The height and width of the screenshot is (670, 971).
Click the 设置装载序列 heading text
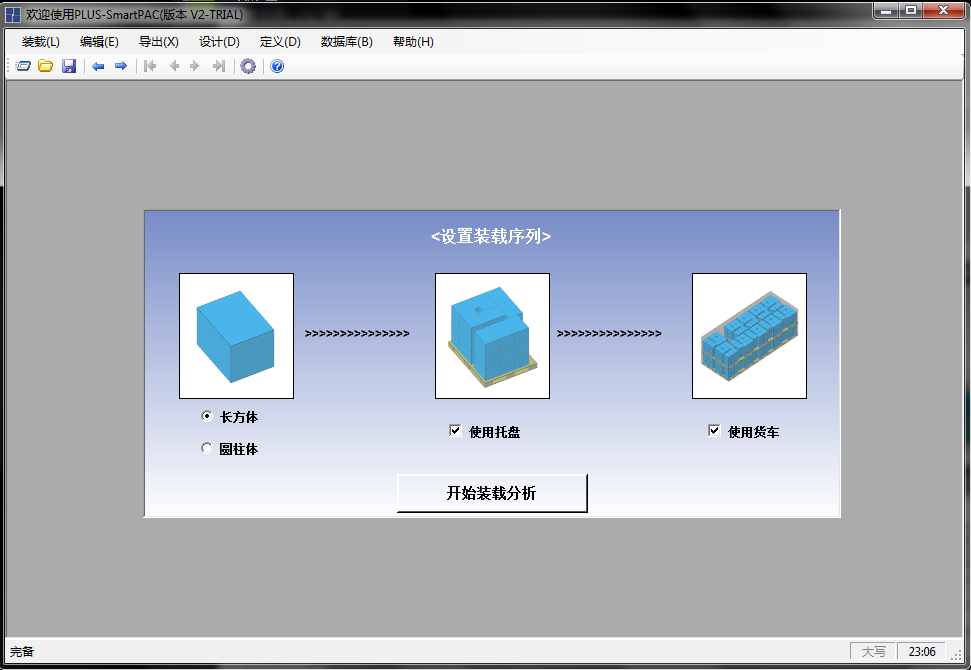click(x=491, y=236)
